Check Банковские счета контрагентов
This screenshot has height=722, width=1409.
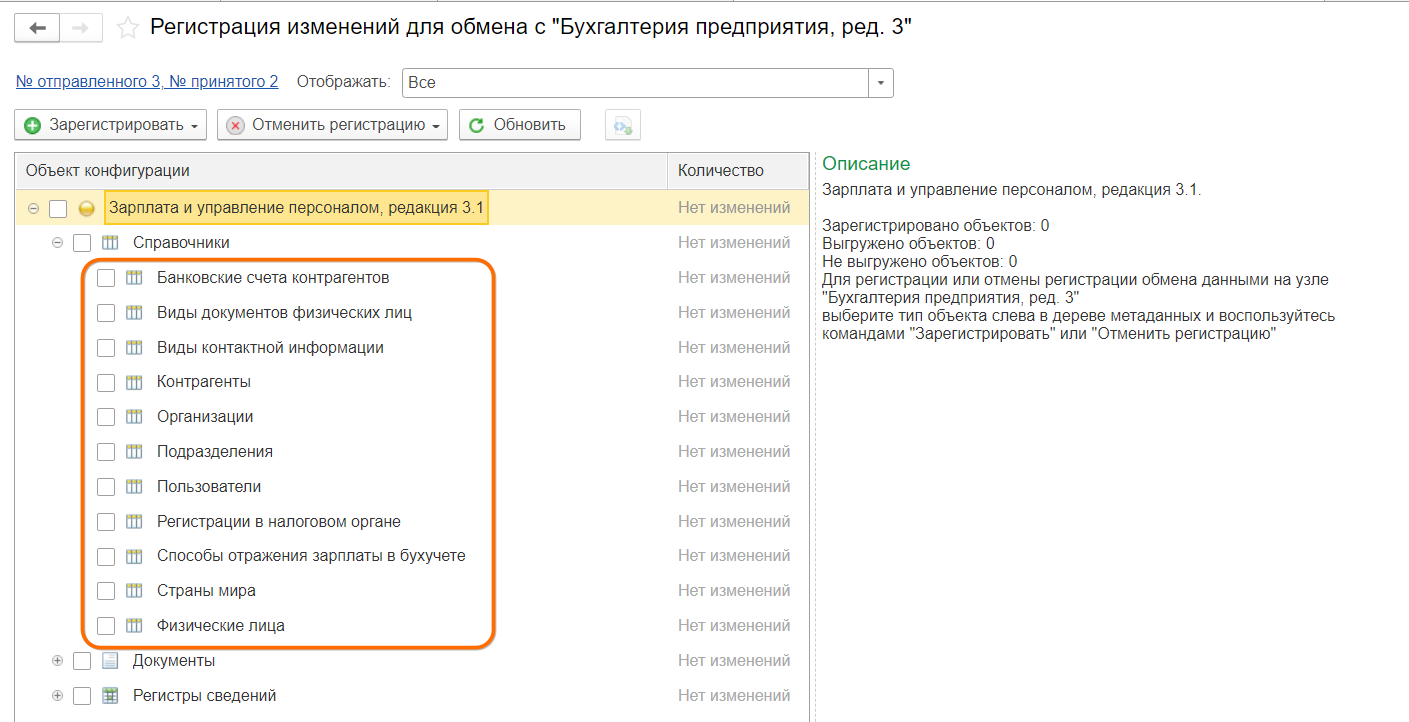pyautogui.click(x=106, y=278)
